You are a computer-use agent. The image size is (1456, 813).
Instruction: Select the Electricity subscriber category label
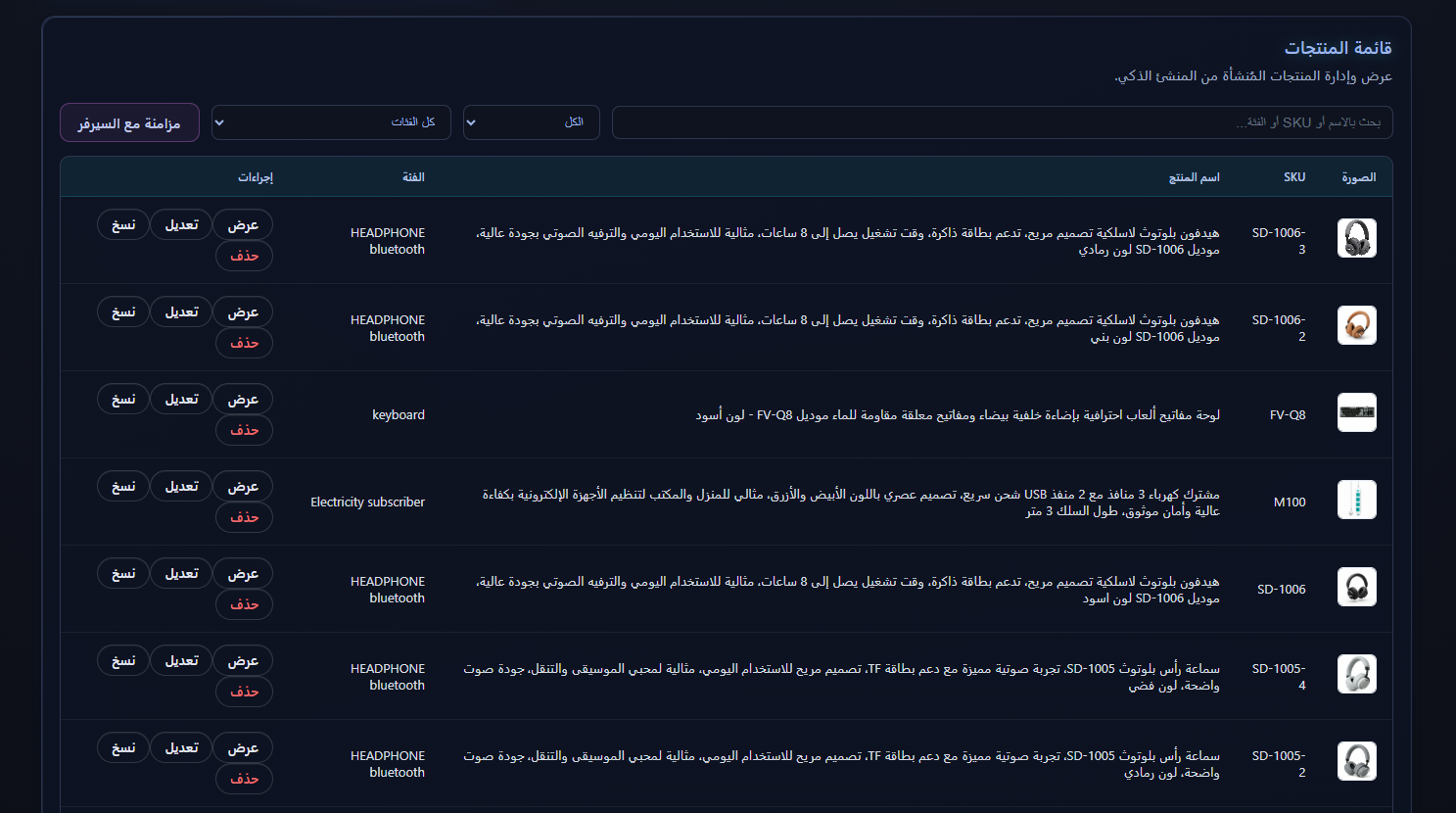[x=367, y=501]
